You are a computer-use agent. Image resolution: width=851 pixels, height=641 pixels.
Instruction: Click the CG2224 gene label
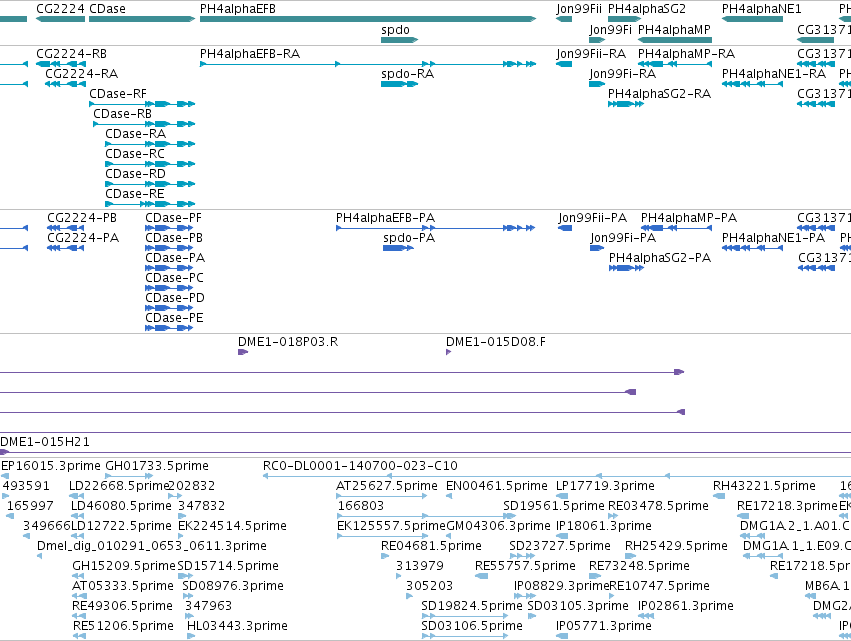60,9
